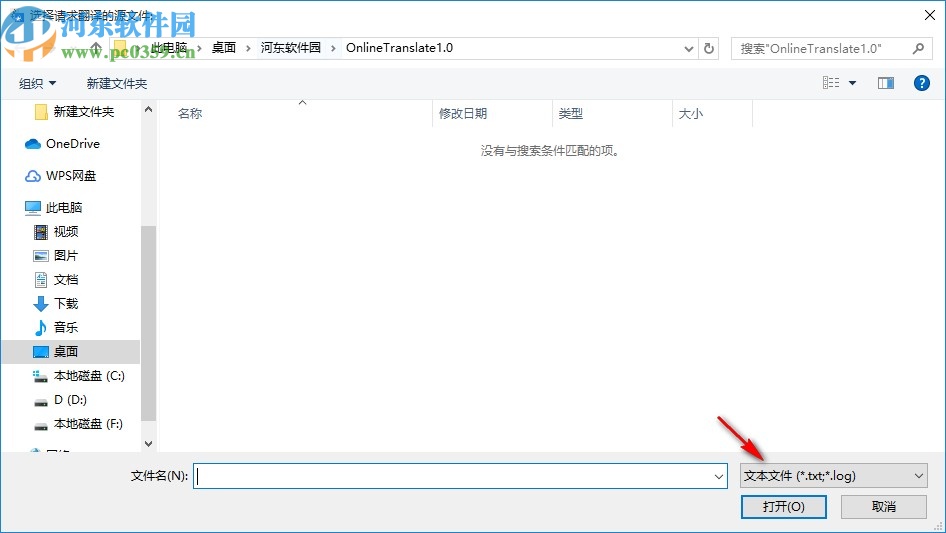Viewport: 946px width, 533px height.
Task: Click the 河东软件园 breadcrumb segment
Action: click(x=290, y=48)
